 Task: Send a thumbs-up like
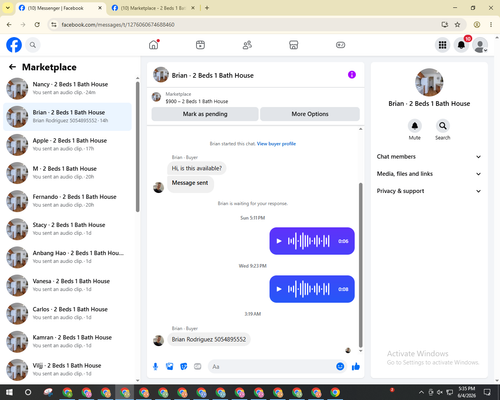click(356, 367)
